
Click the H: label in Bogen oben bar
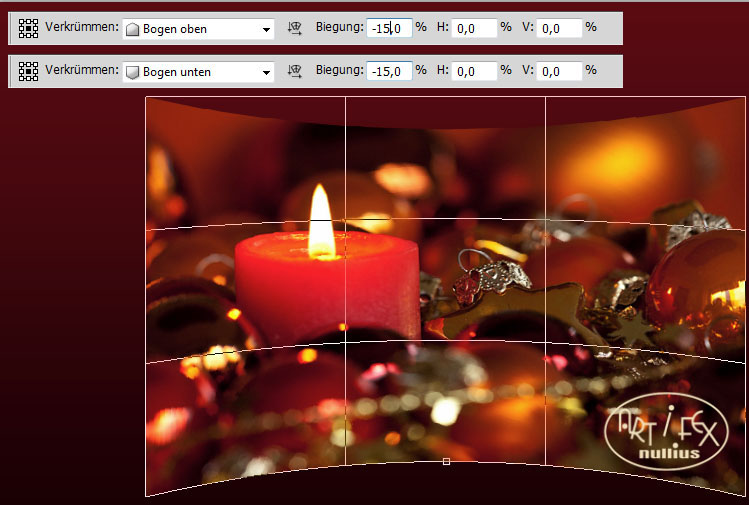click(x=443, y=27)
